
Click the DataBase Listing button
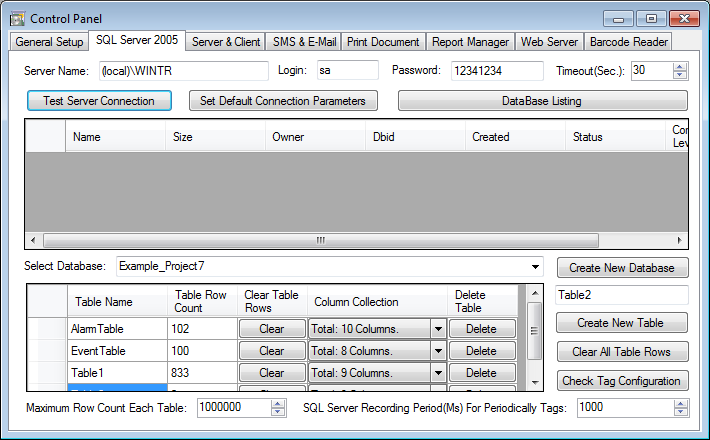(542, 101)
